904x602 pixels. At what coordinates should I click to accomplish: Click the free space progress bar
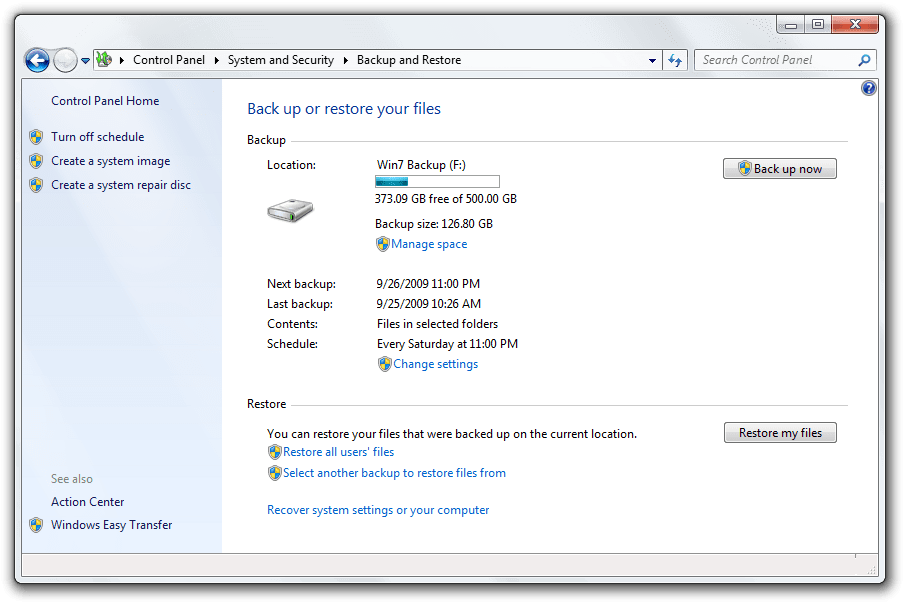pos(437,181)
